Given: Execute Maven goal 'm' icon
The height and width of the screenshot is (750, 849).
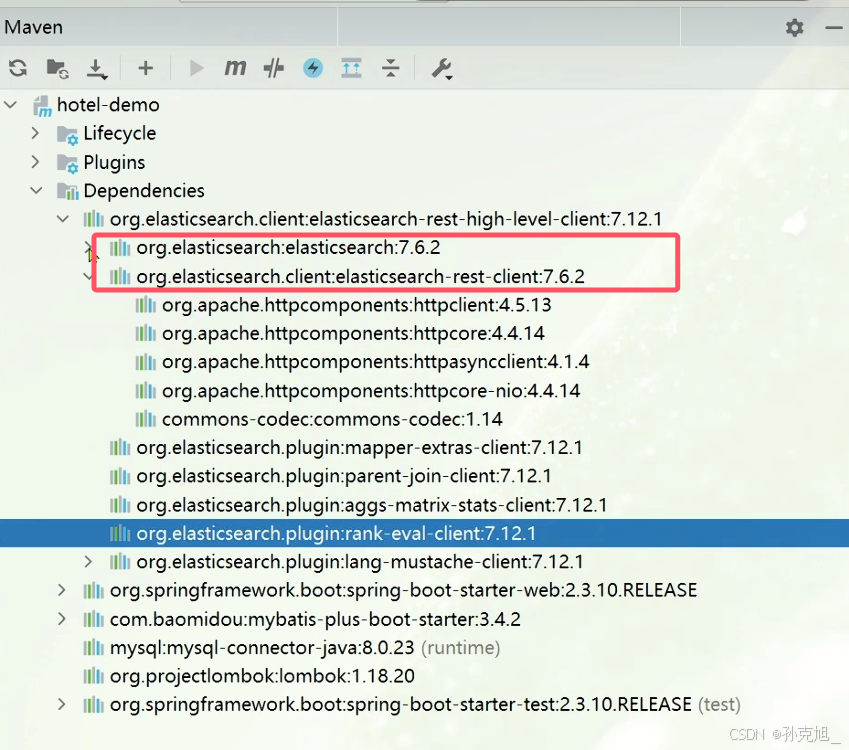Looking at the screenshot, I should 235,68.
